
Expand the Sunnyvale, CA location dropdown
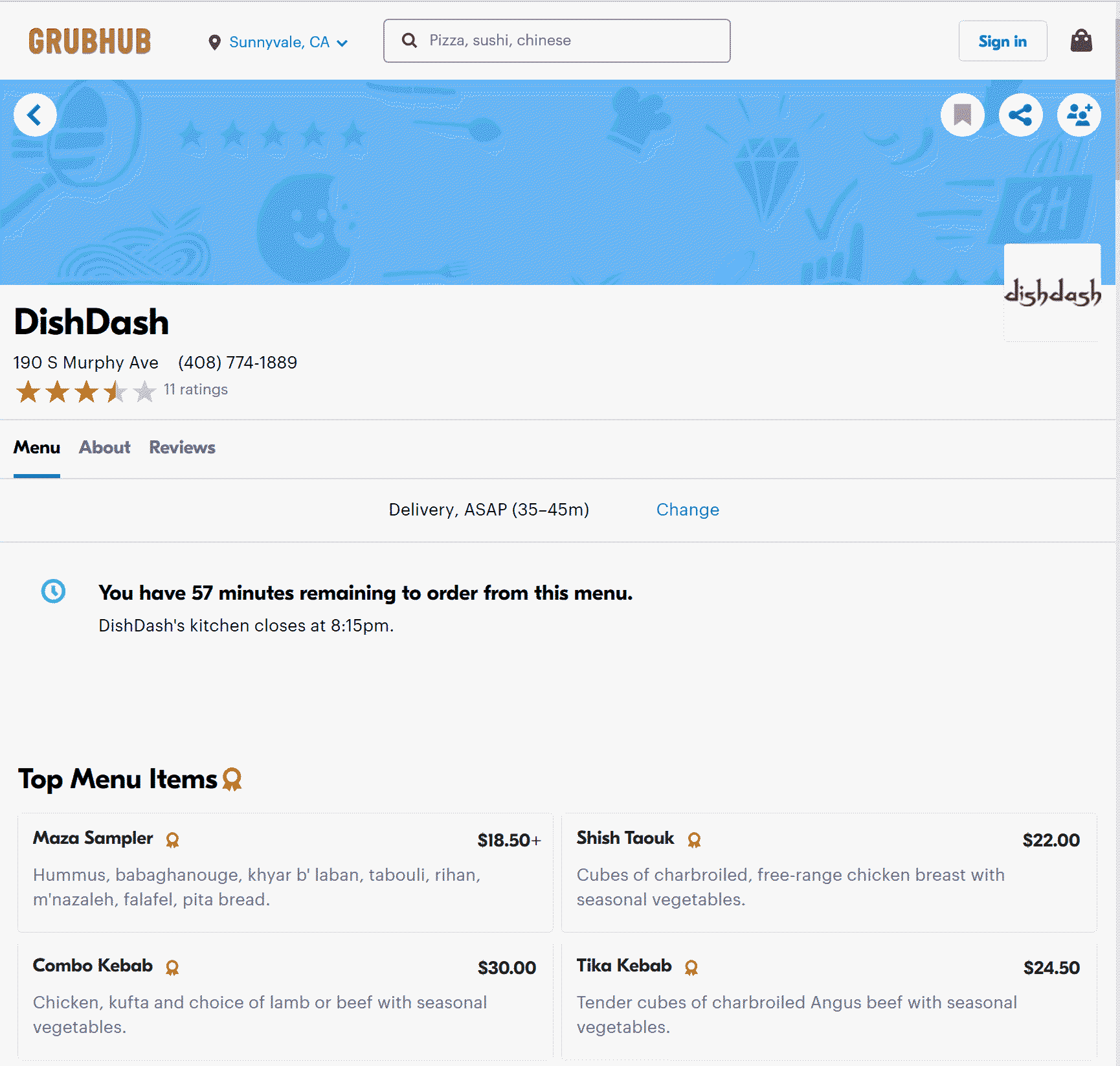tap(288, 43)
